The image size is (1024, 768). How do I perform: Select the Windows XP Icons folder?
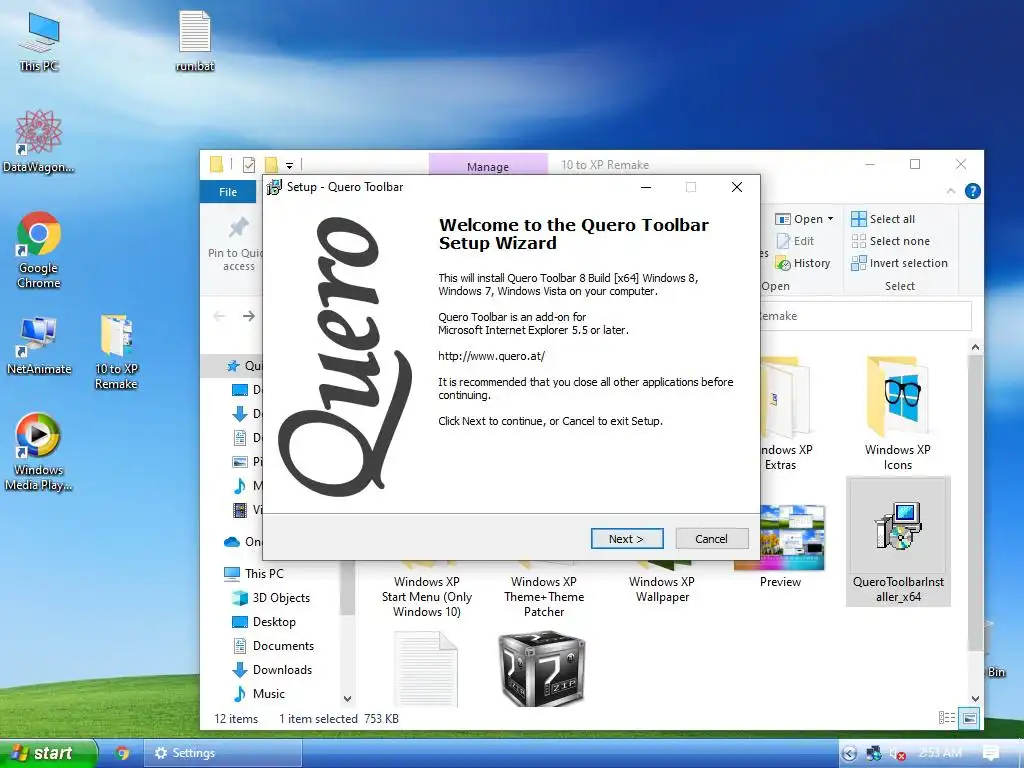point(897,413)
